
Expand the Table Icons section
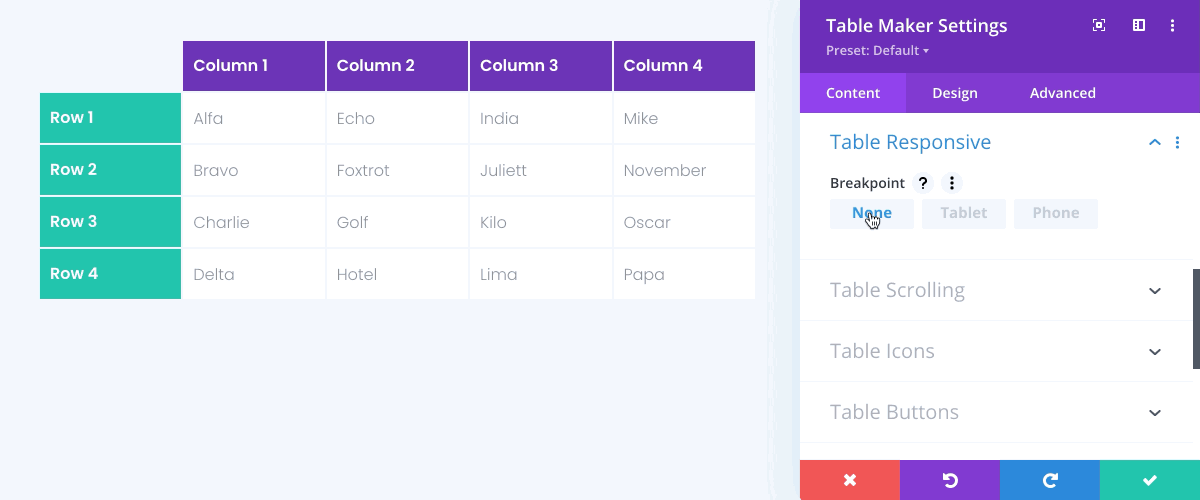(1155, 352)
